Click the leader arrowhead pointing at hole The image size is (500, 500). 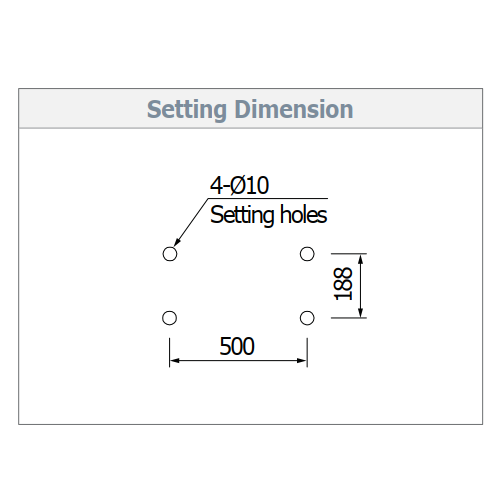pyautogui.click(x=177, y=242)
